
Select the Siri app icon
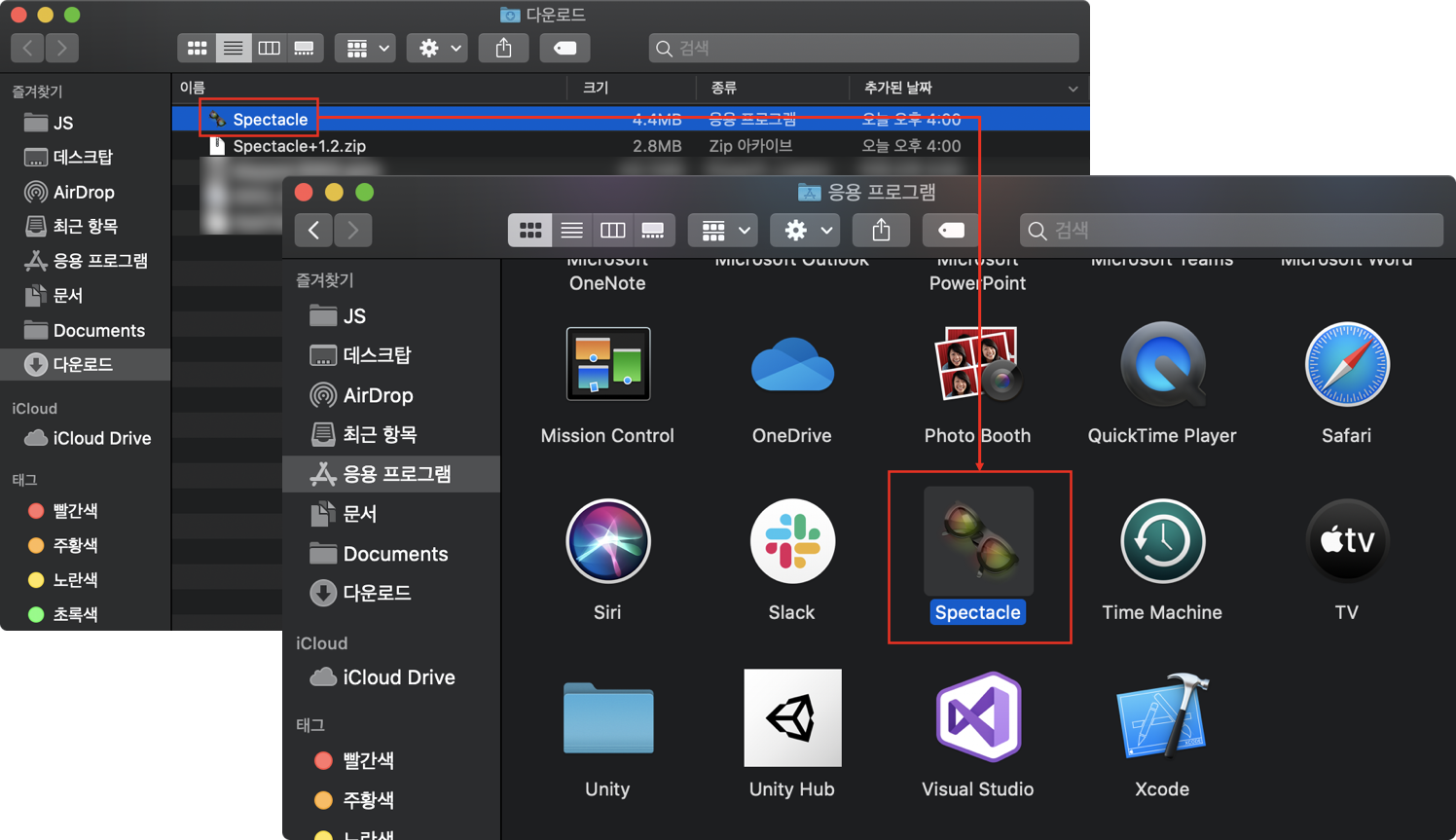(x=607, y=541)
